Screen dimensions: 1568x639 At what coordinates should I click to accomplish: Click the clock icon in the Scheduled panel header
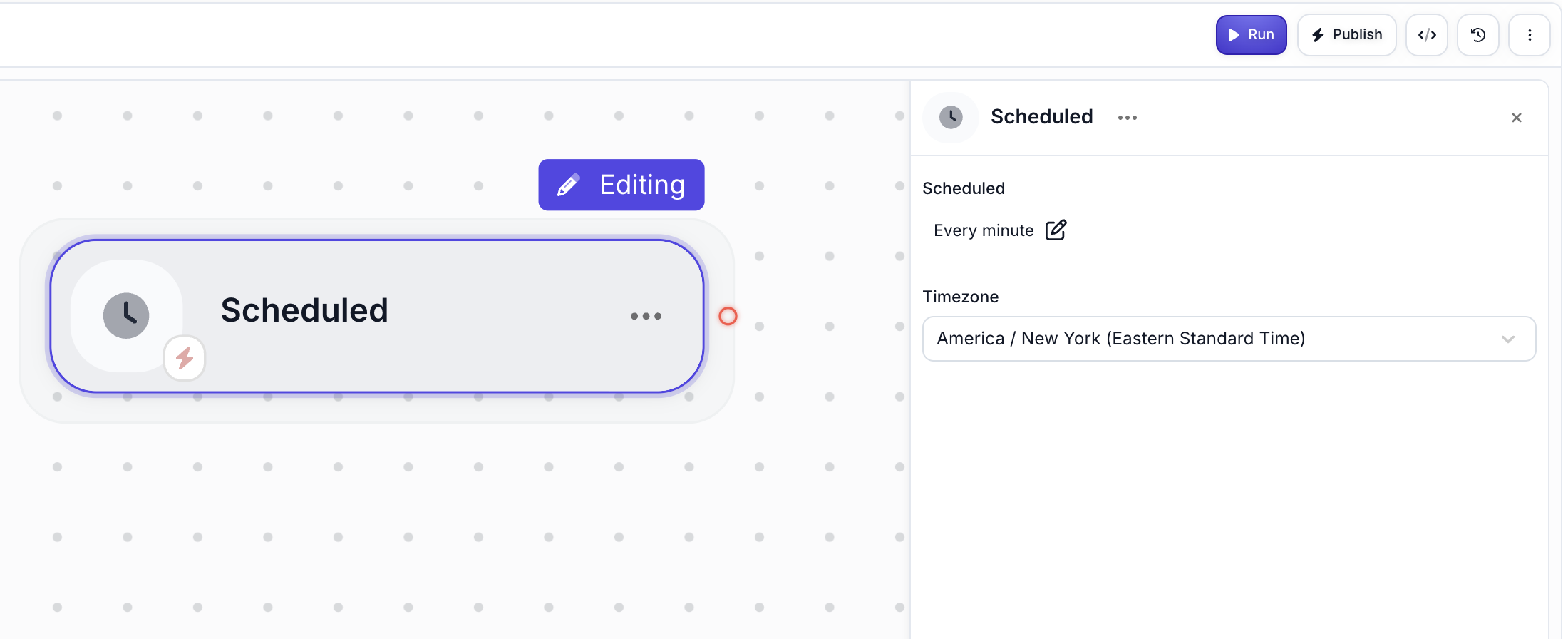tap(950, 117)
